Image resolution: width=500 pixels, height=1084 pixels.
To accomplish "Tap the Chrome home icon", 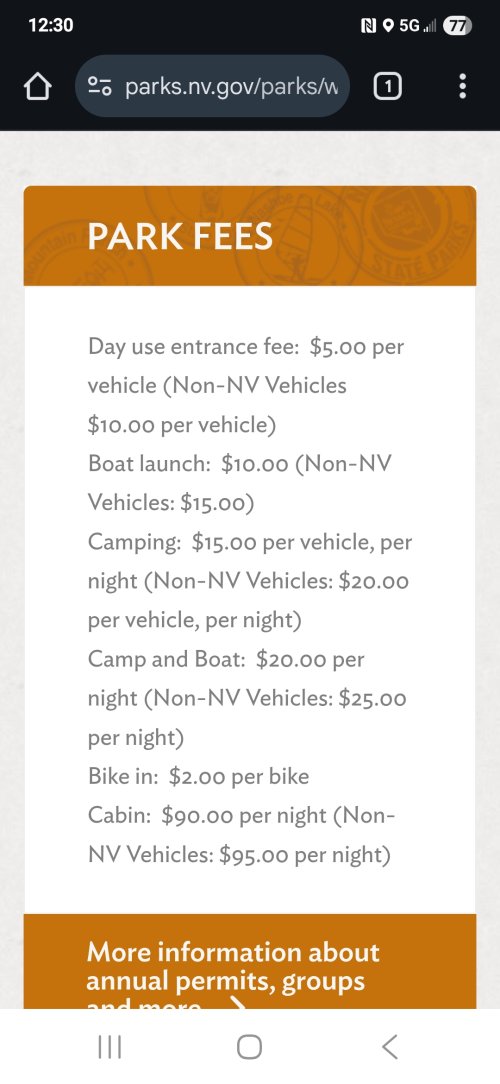I will click(38, 86).
